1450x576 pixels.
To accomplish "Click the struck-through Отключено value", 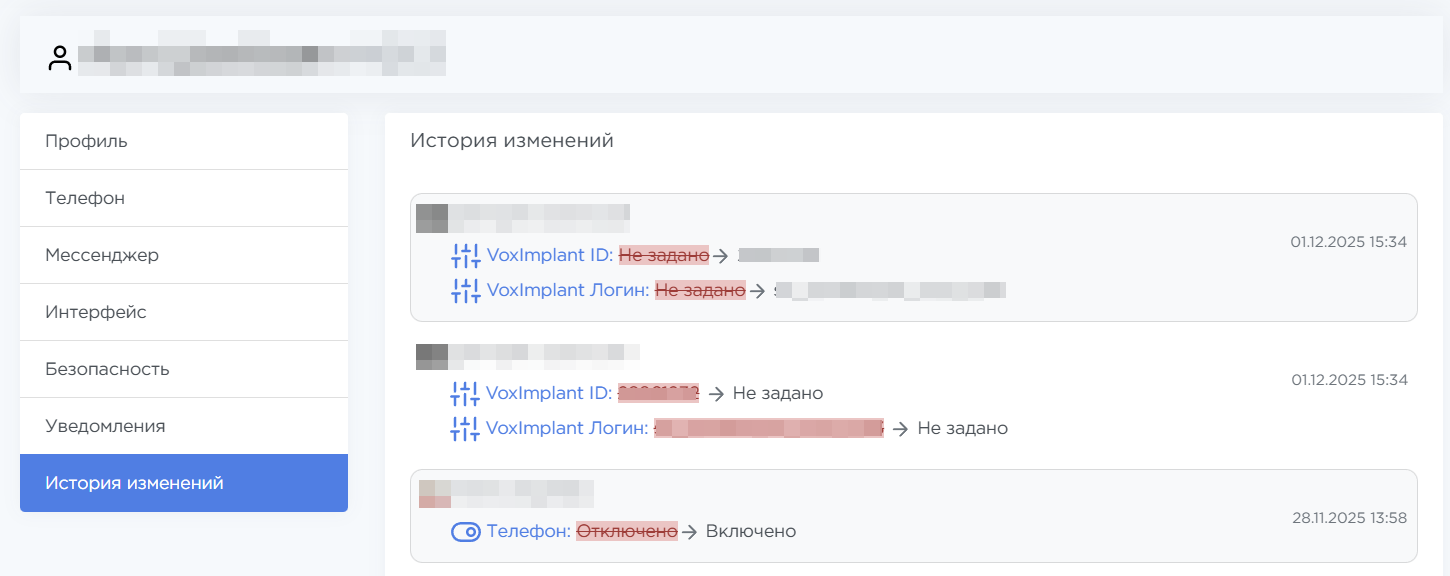I will pos(627,531).
